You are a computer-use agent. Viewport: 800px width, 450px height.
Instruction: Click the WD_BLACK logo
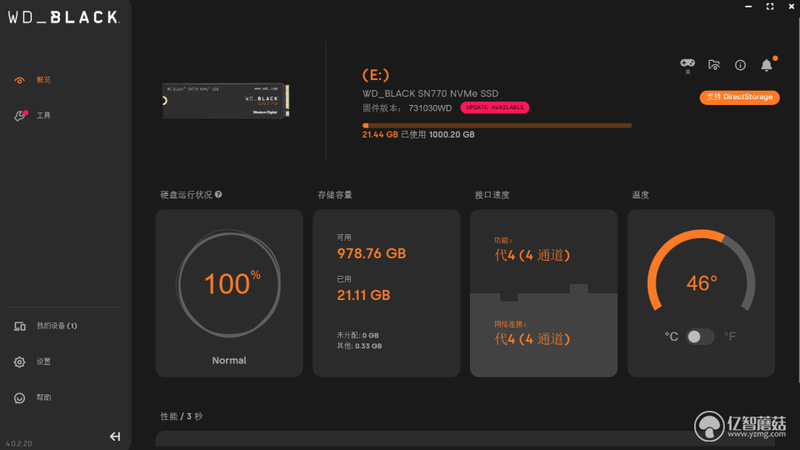(64, 17)
